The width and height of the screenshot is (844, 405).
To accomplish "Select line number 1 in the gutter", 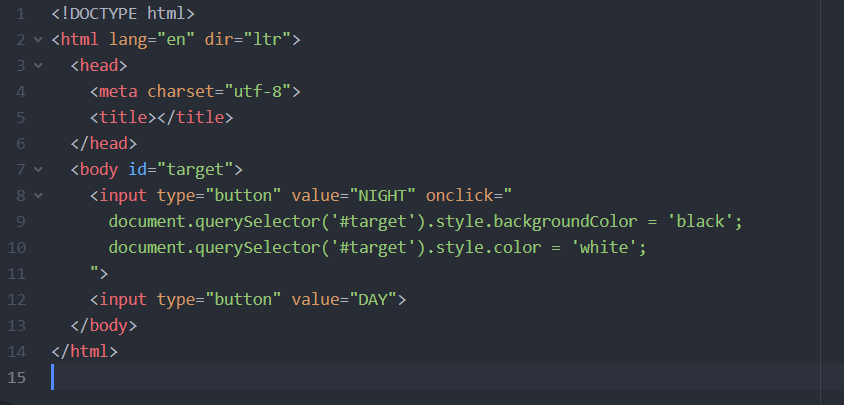I will pos(20,13).
